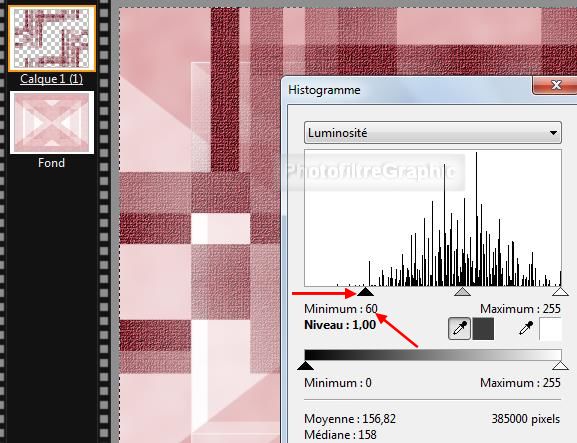577x443 pixels.
Task: Click the gray midtone level slider triangle
Action: 463,292
